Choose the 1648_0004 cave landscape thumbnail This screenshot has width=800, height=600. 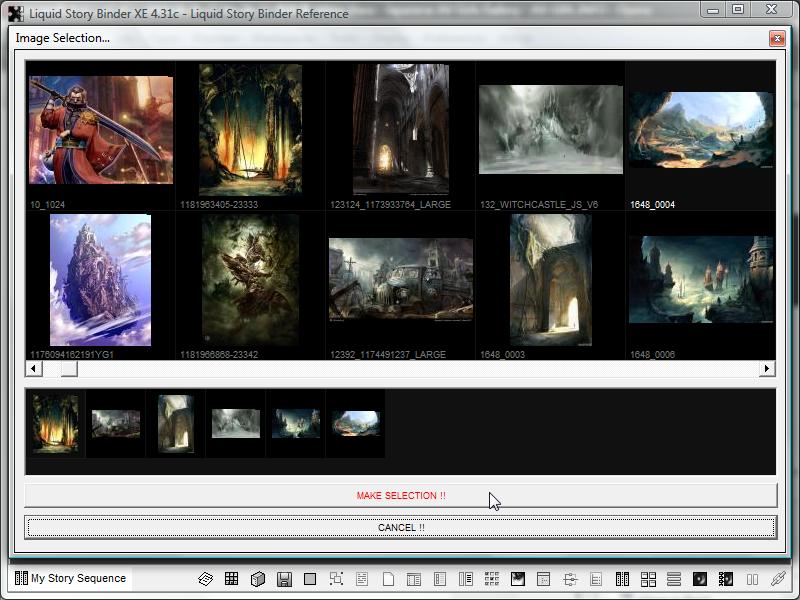pyautogui.click(x=700, y=130)
